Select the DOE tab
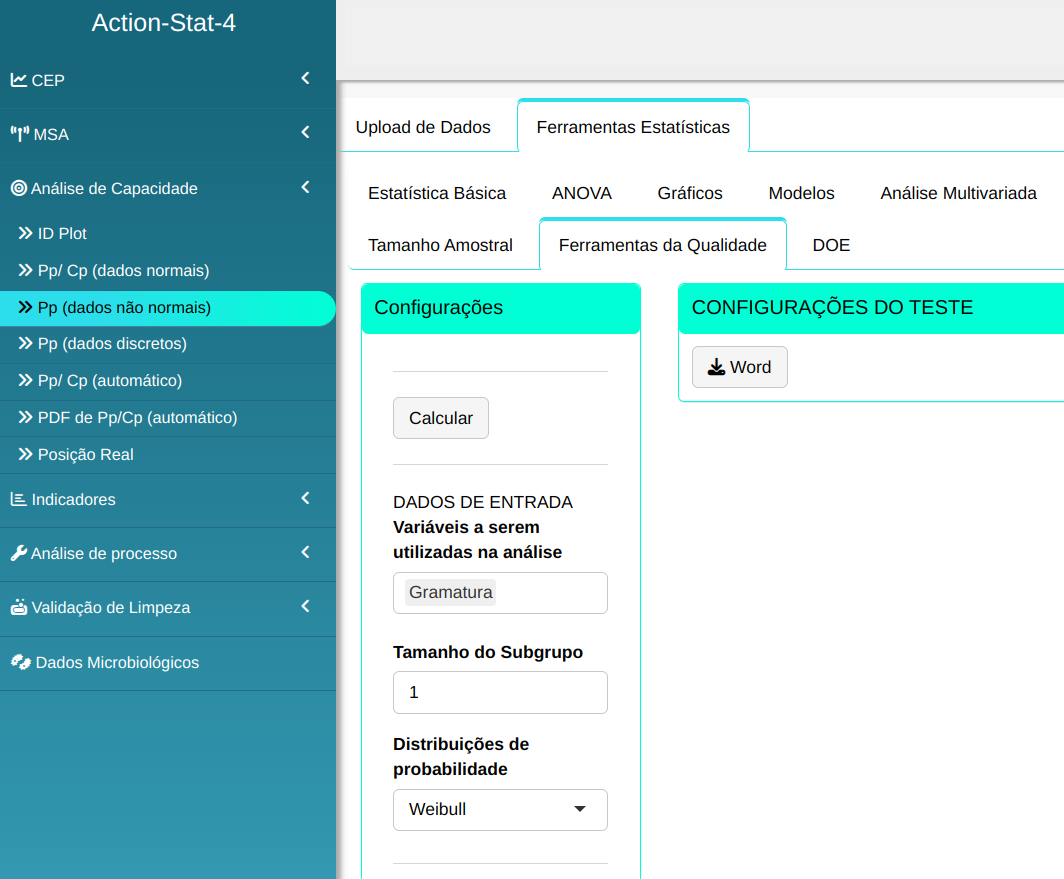This screenshot has width=1064, height=879. (x=831, y=245)
